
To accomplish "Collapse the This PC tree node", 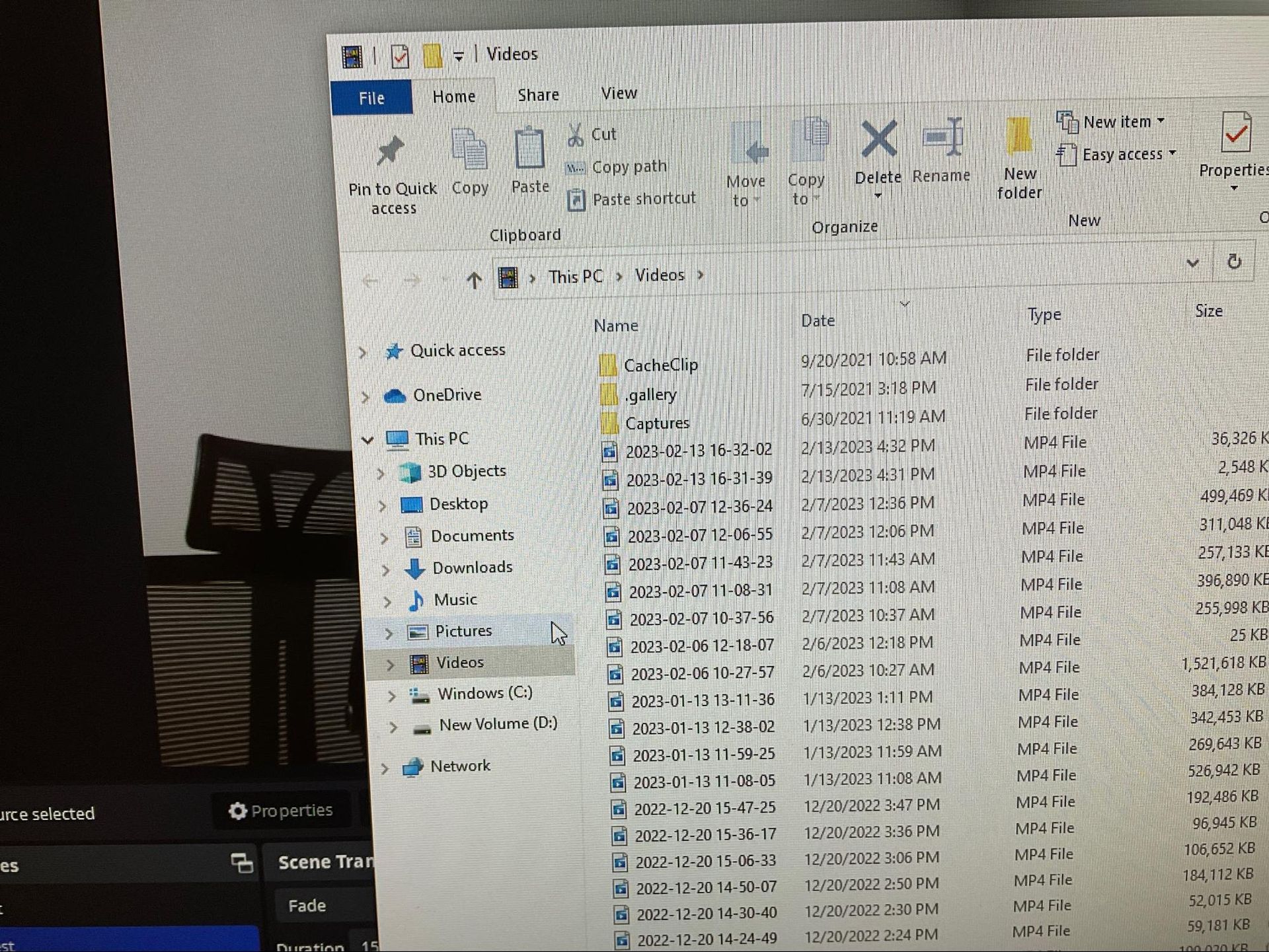I will (367, 439).
